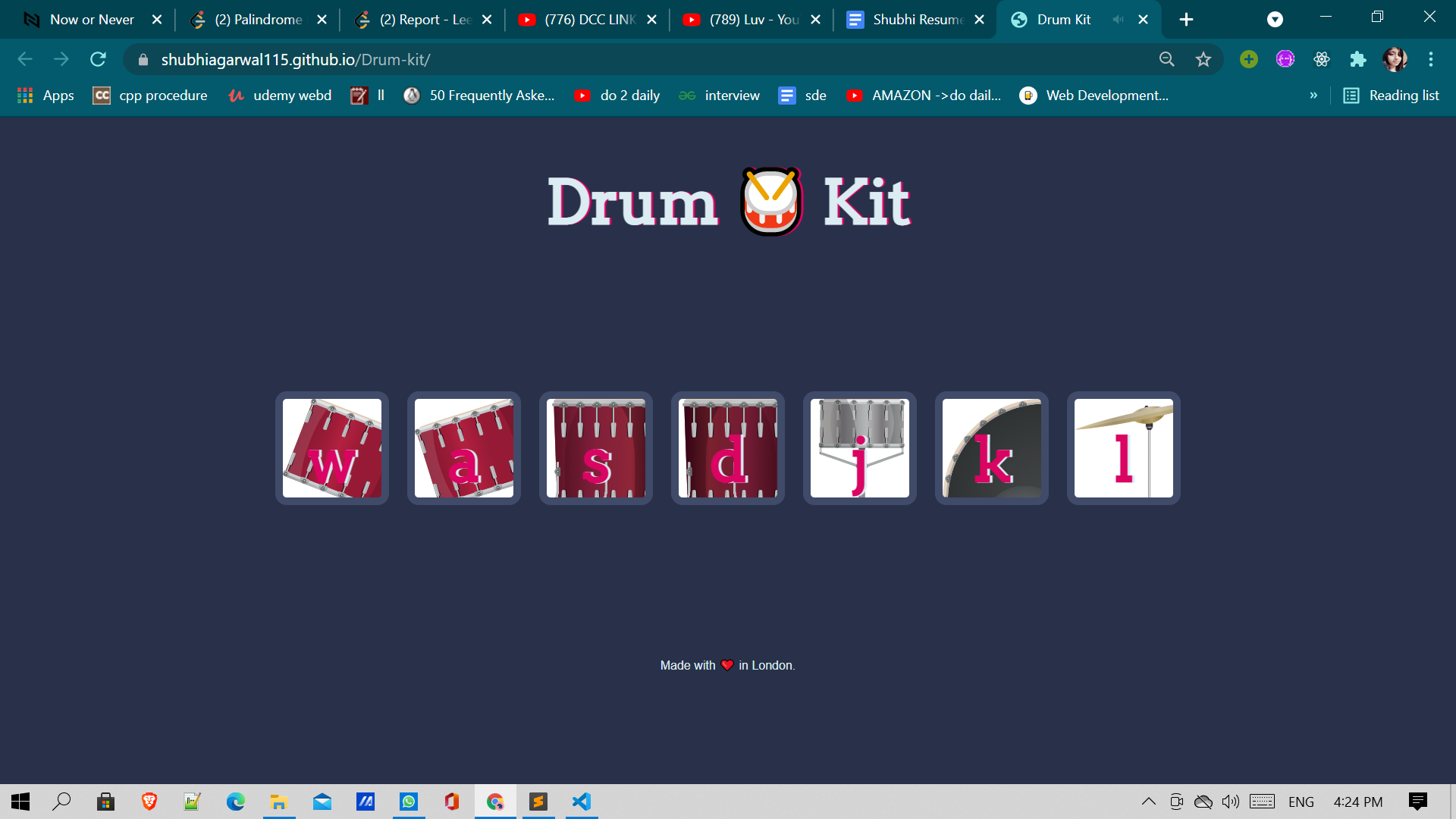Open the Chrome three-dot menu
This screenshot has height=819, width=1456.
click(1431, 59)
